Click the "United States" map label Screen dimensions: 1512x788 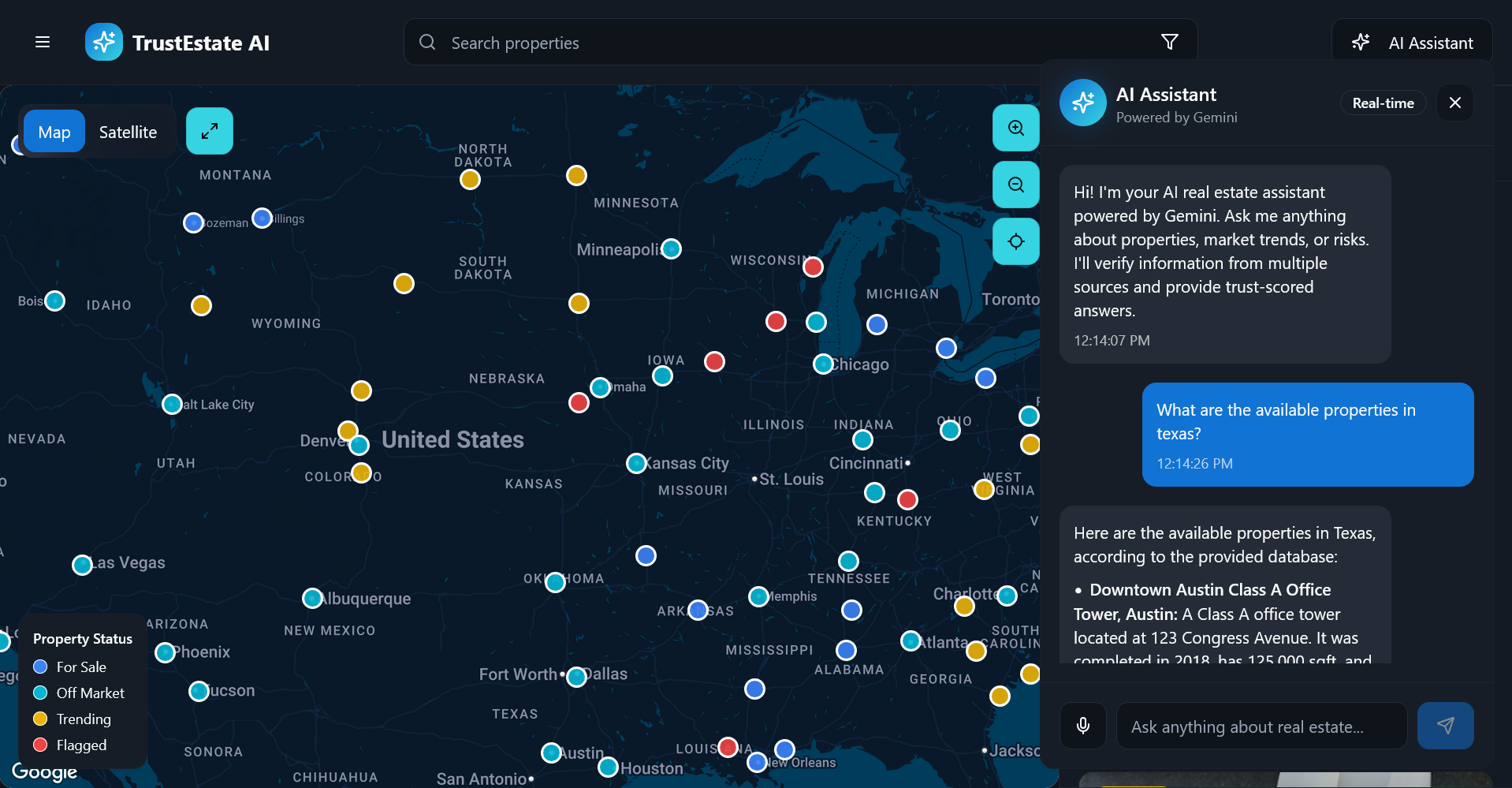453,439
